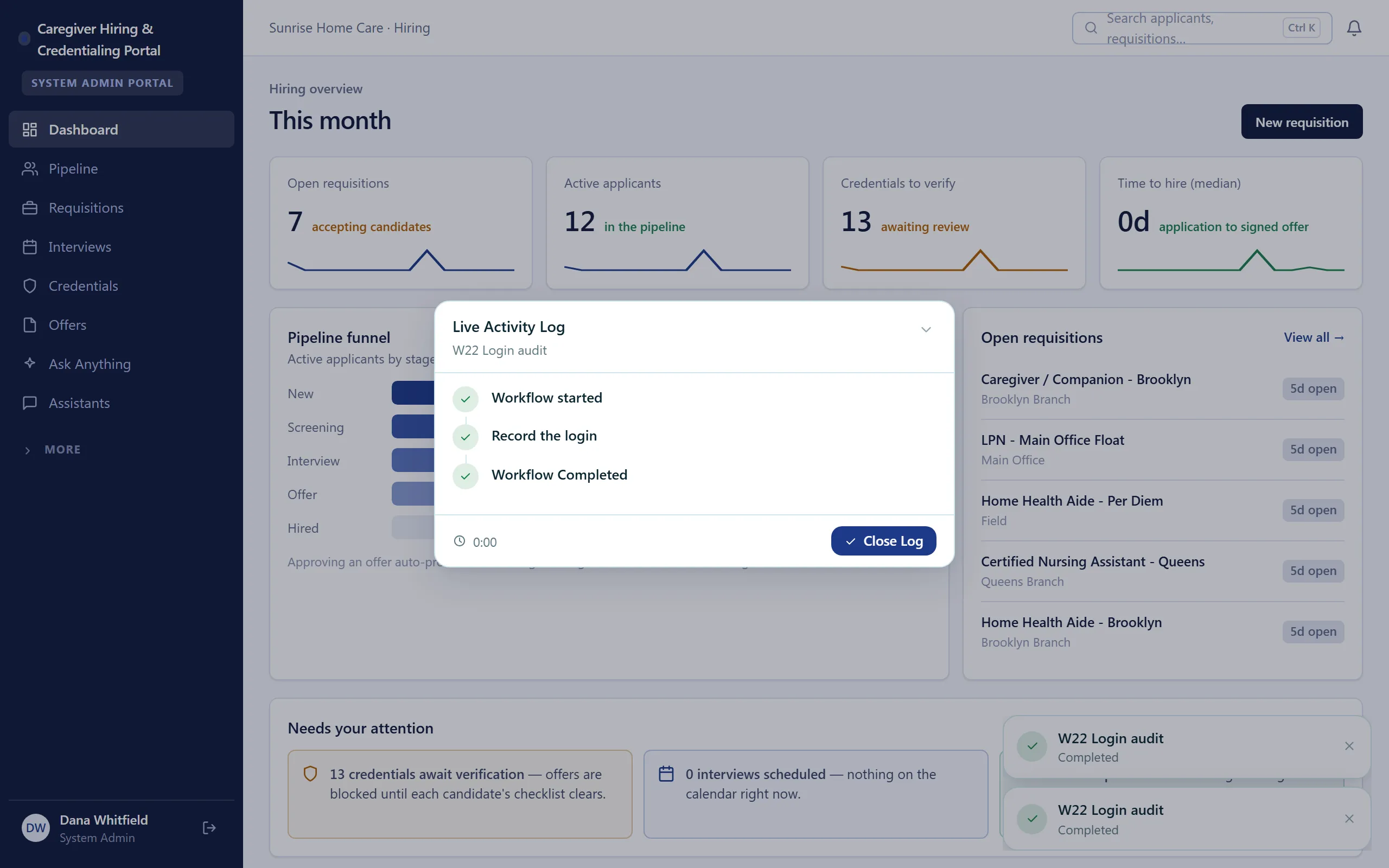Click the Assistants chat bubble icon
The width and height of the screenshot is (1389, 868).
pyautogui.click(x=30, y=403)
